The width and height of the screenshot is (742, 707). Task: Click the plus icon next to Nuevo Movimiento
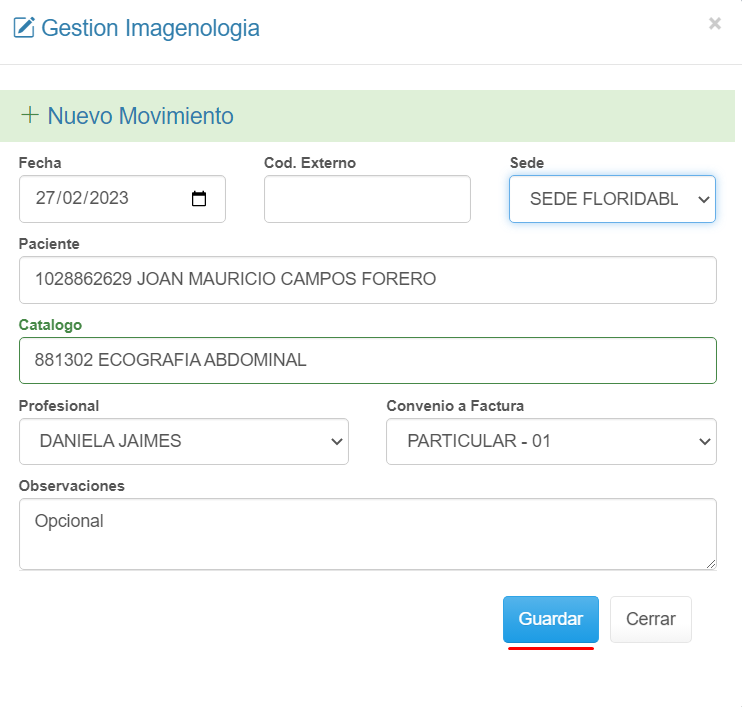click(30, 115)
